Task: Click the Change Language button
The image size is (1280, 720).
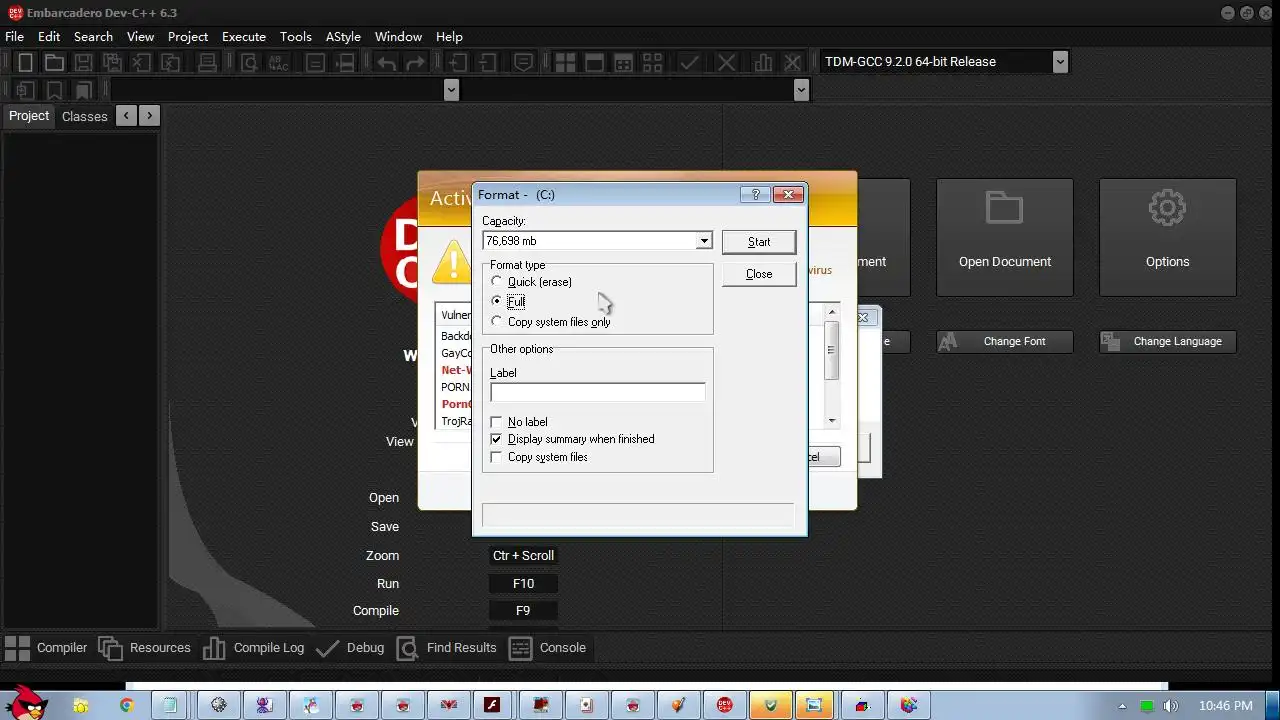Action: (1167, 341)
